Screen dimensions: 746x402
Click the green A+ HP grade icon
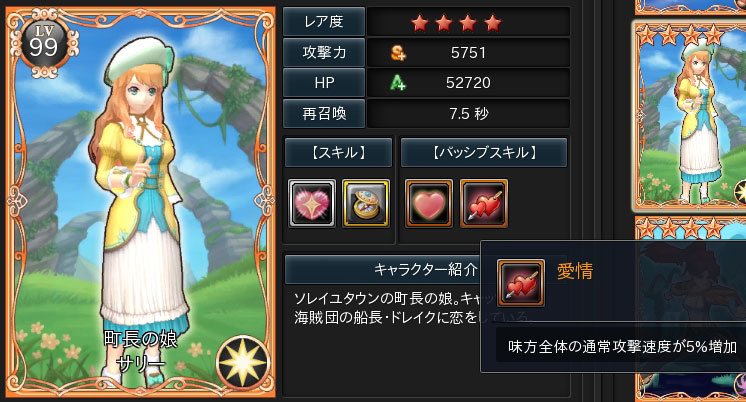[x=398, y=83]
